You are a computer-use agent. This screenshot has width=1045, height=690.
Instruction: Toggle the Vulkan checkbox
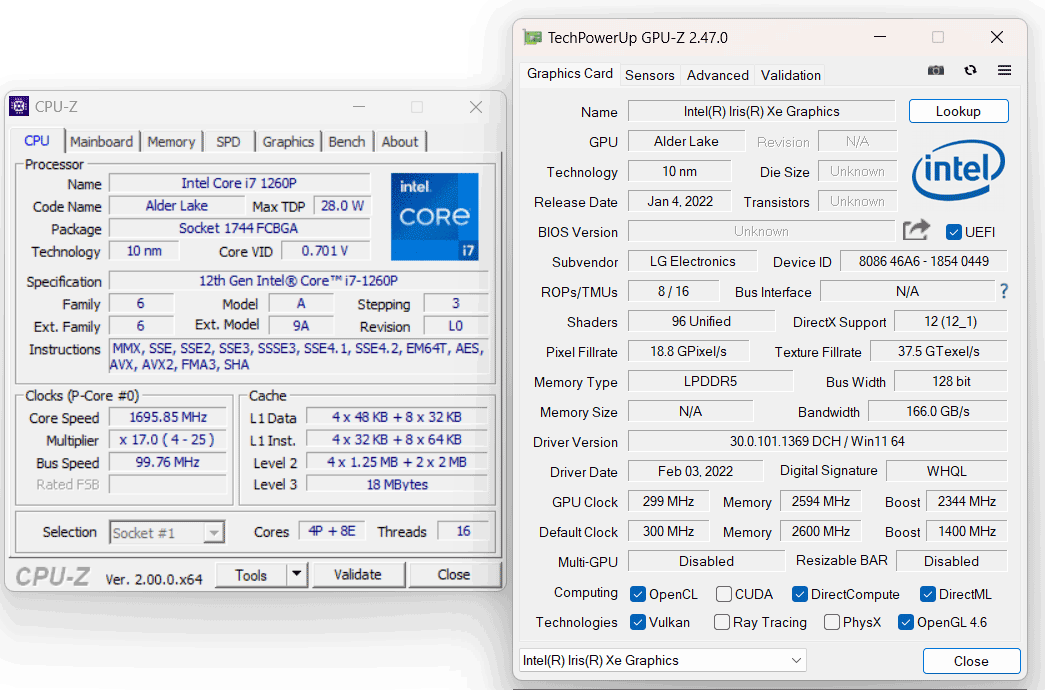[638, 622]
